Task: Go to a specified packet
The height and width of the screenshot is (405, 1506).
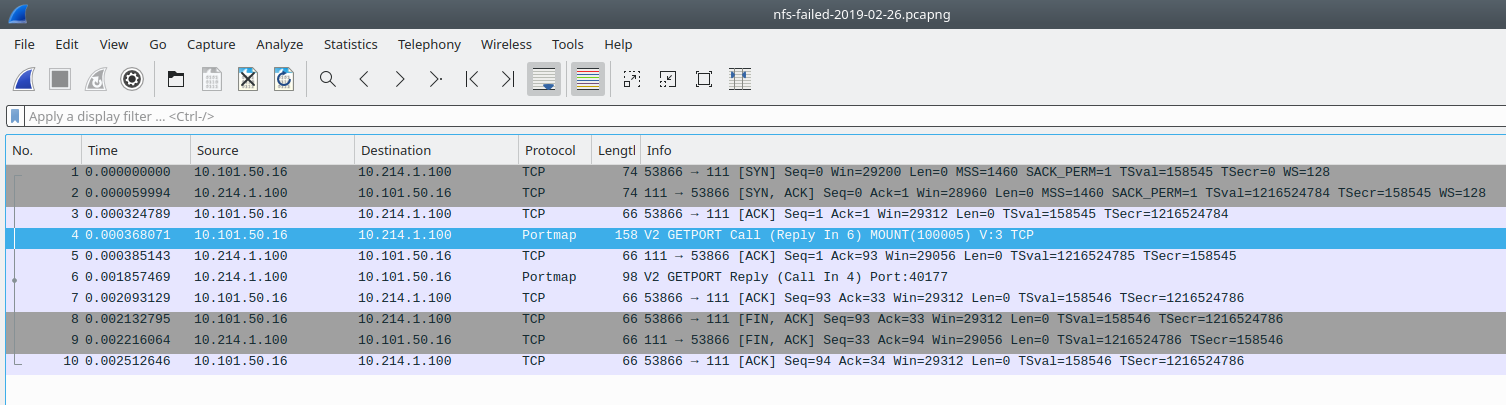Action: click(436, 79)
